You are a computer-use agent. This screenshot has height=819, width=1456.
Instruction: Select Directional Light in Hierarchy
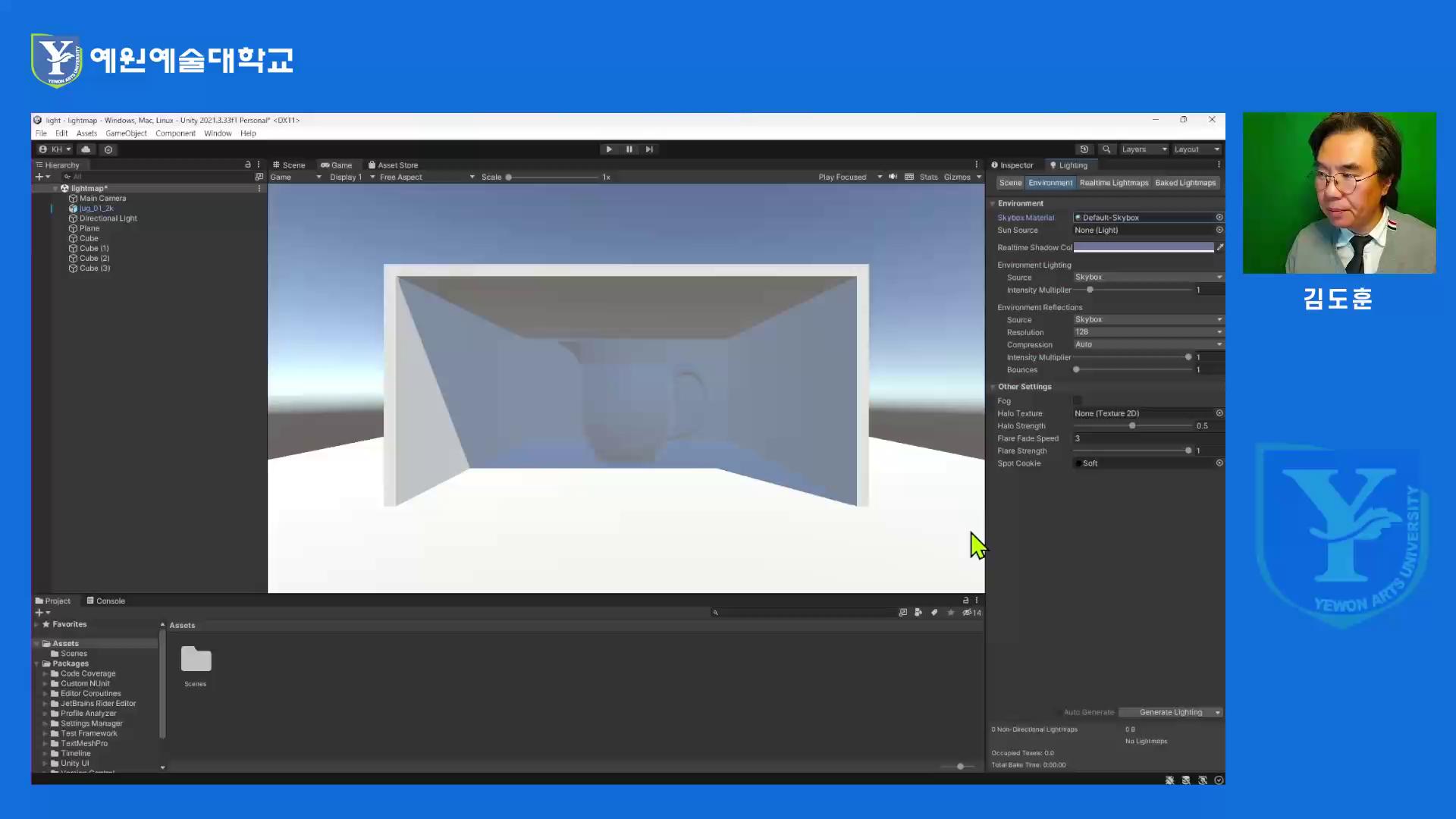pos(108,218)
